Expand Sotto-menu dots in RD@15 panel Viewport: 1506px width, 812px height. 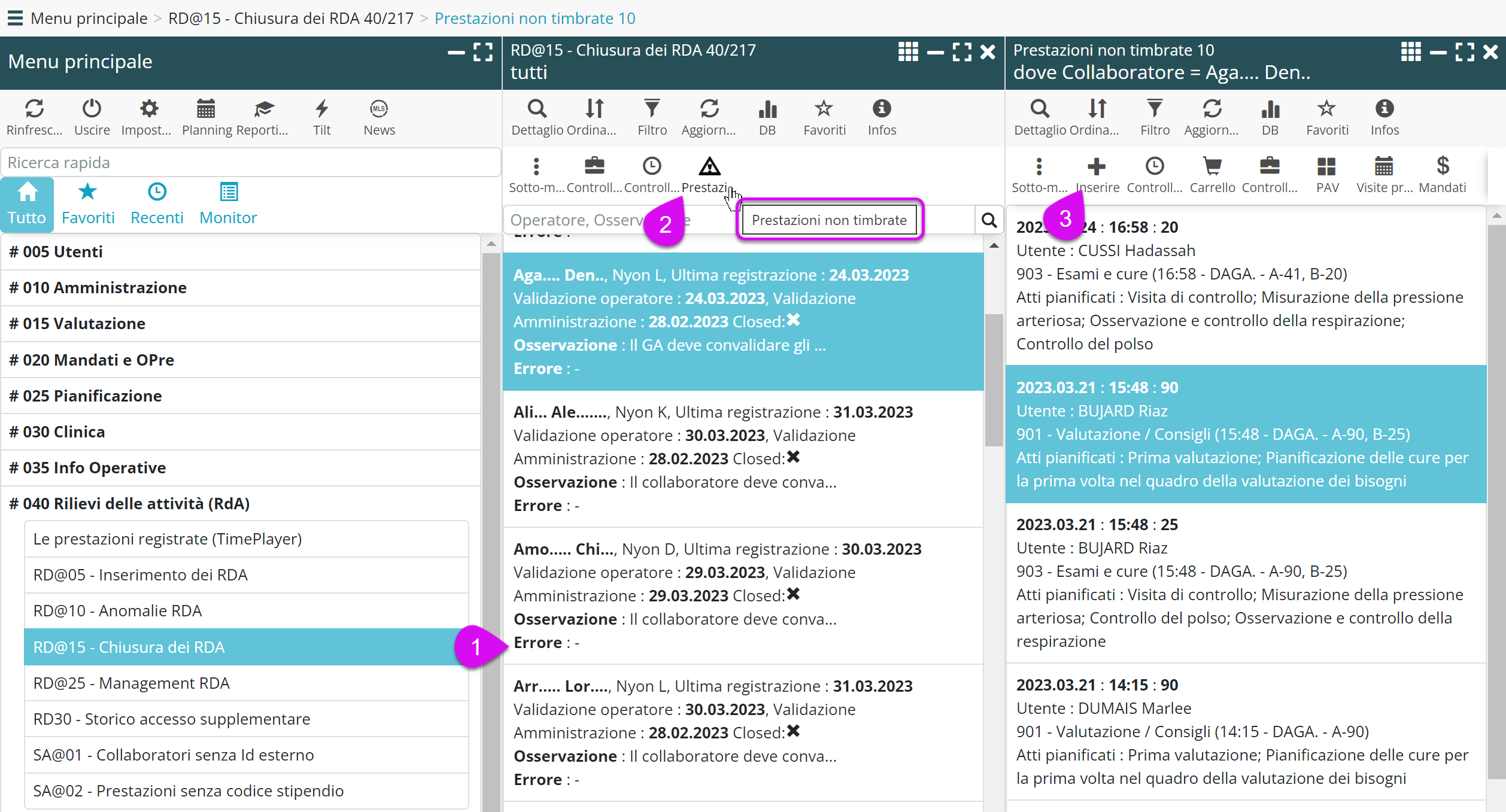[x=536, y=166]
